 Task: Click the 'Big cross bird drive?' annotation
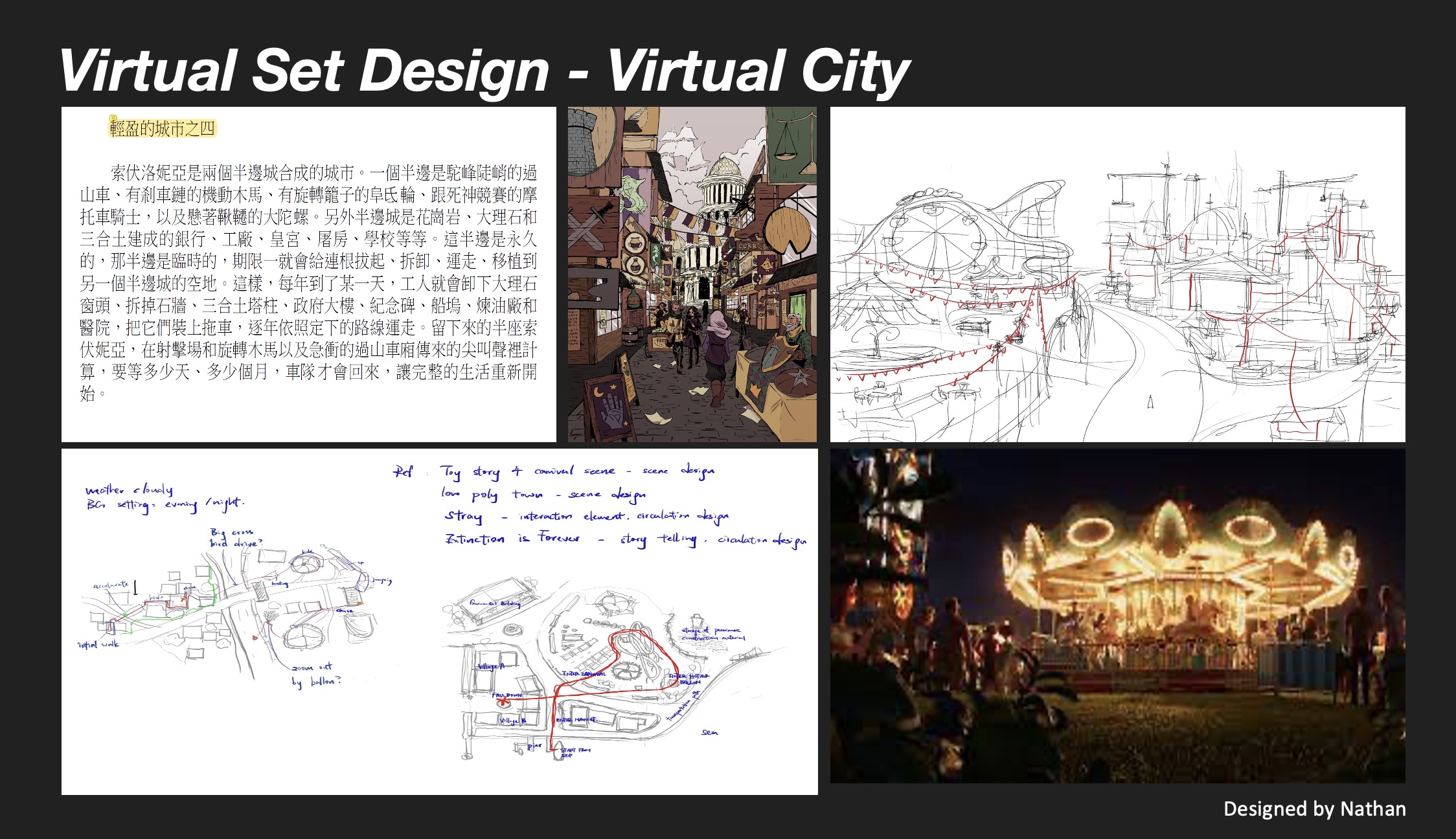(236, 538)
